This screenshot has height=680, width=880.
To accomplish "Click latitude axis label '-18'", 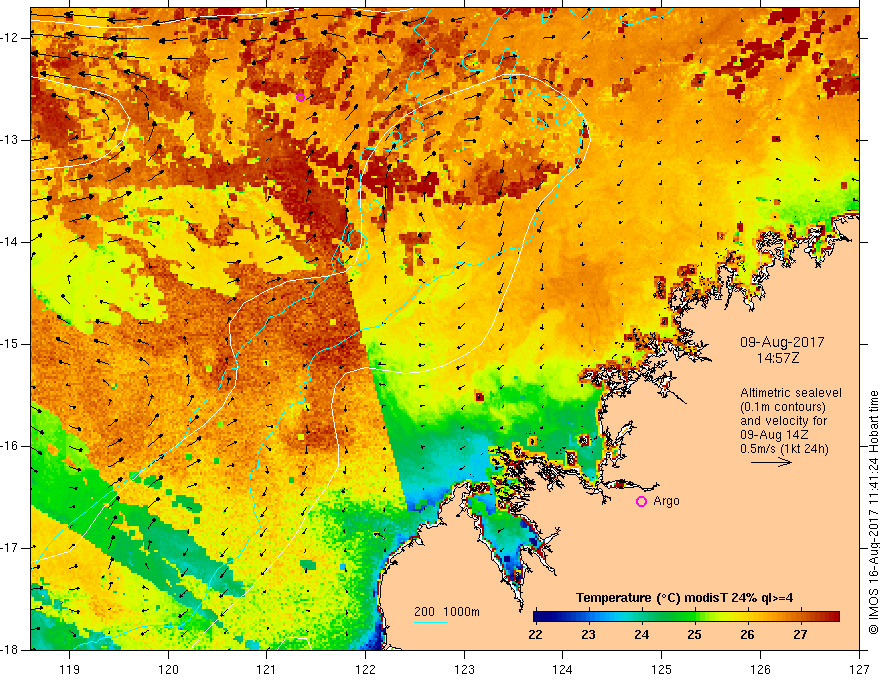I will (x=10, y=650).
